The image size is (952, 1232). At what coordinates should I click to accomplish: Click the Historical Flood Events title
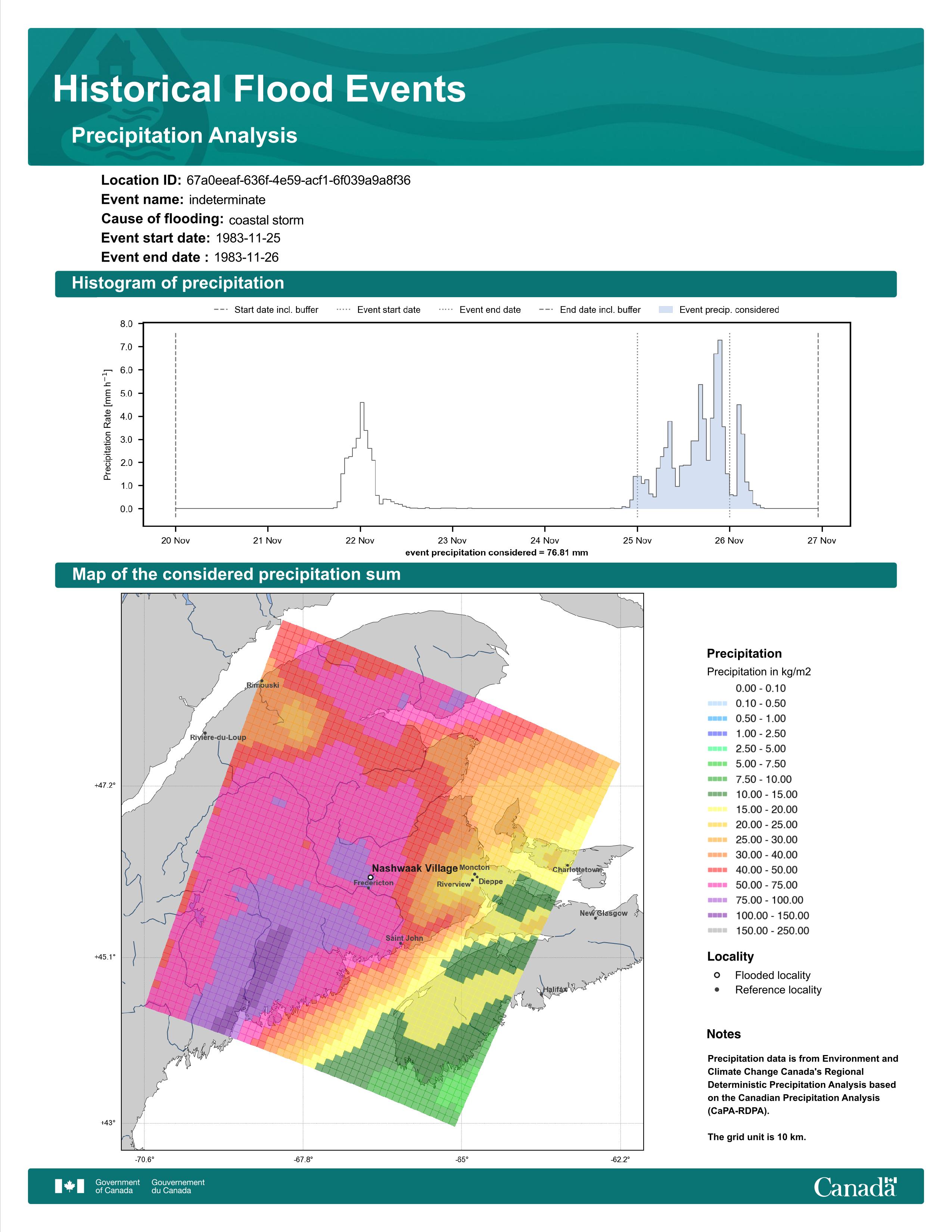click(259, 89)
